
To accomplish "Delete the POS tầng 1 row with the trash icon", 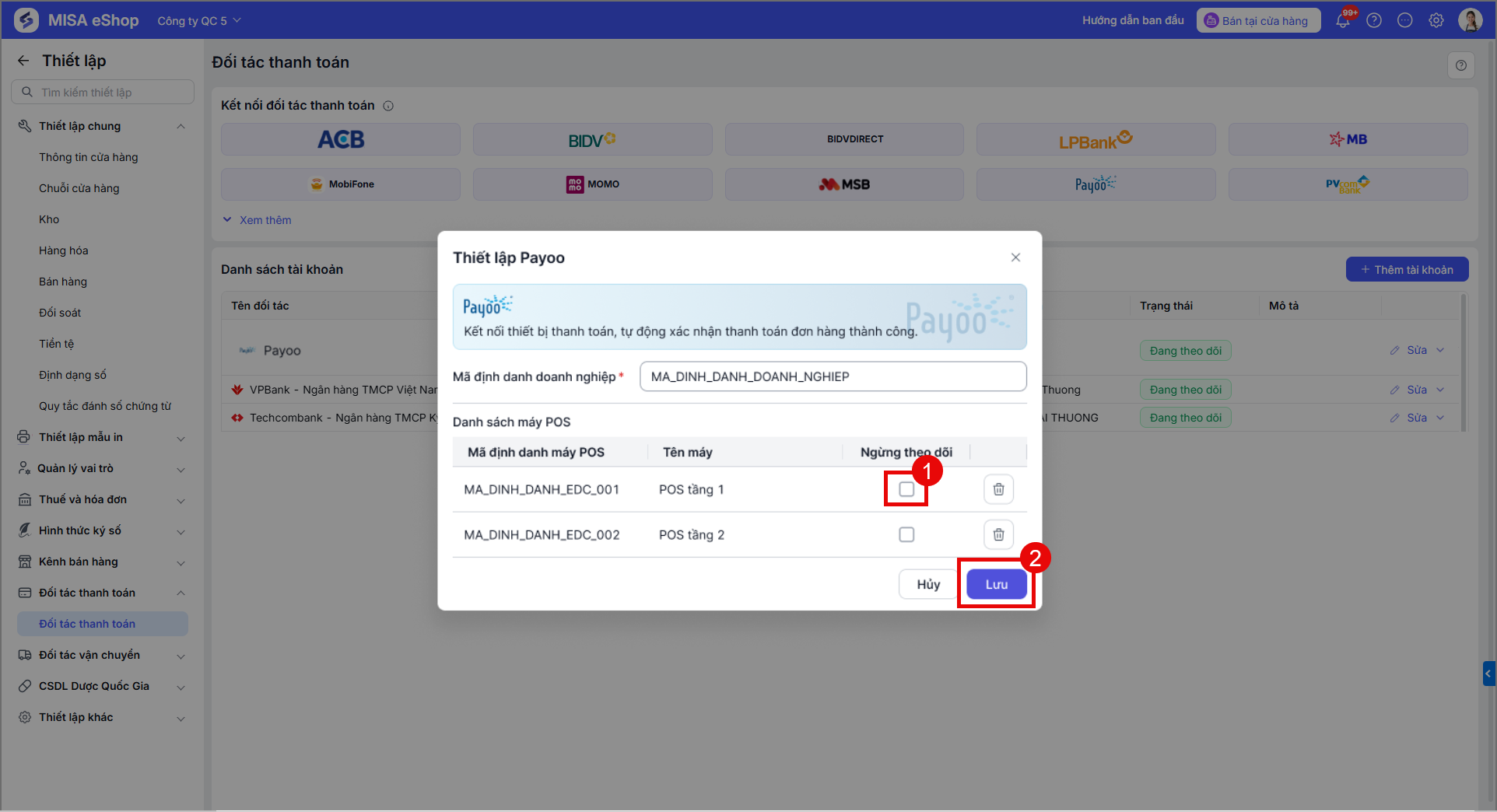I will [998, 489].
